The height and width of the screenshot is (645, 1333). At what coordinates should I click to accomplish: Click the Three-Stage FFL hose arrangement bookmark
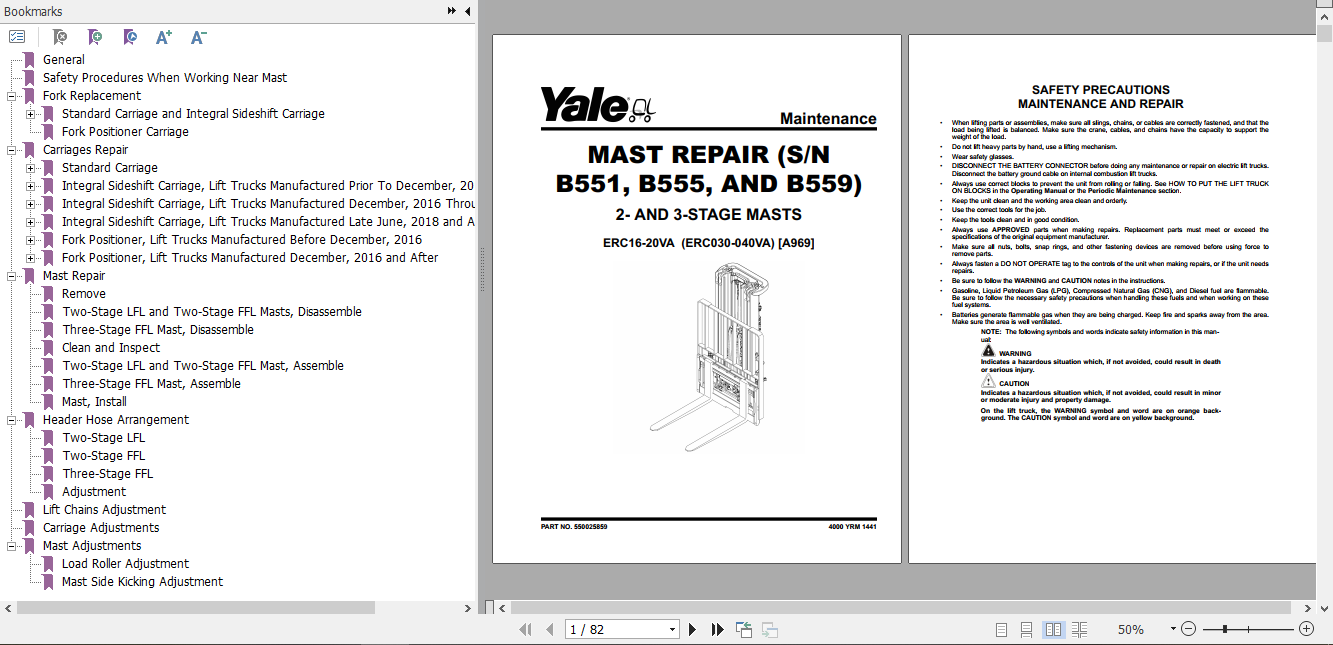pyautogui.click(x=107, y=474)
